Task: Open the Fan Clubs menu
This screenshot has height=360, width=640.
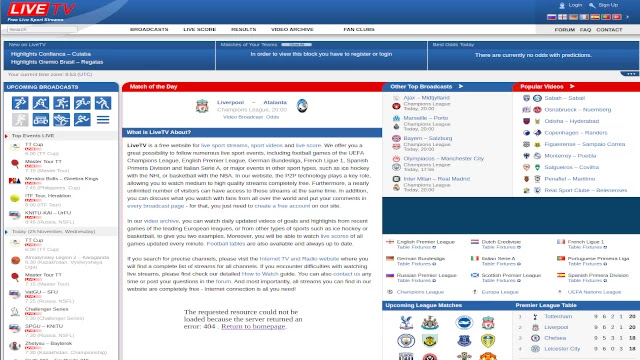Action: click(x=359, y=29)
